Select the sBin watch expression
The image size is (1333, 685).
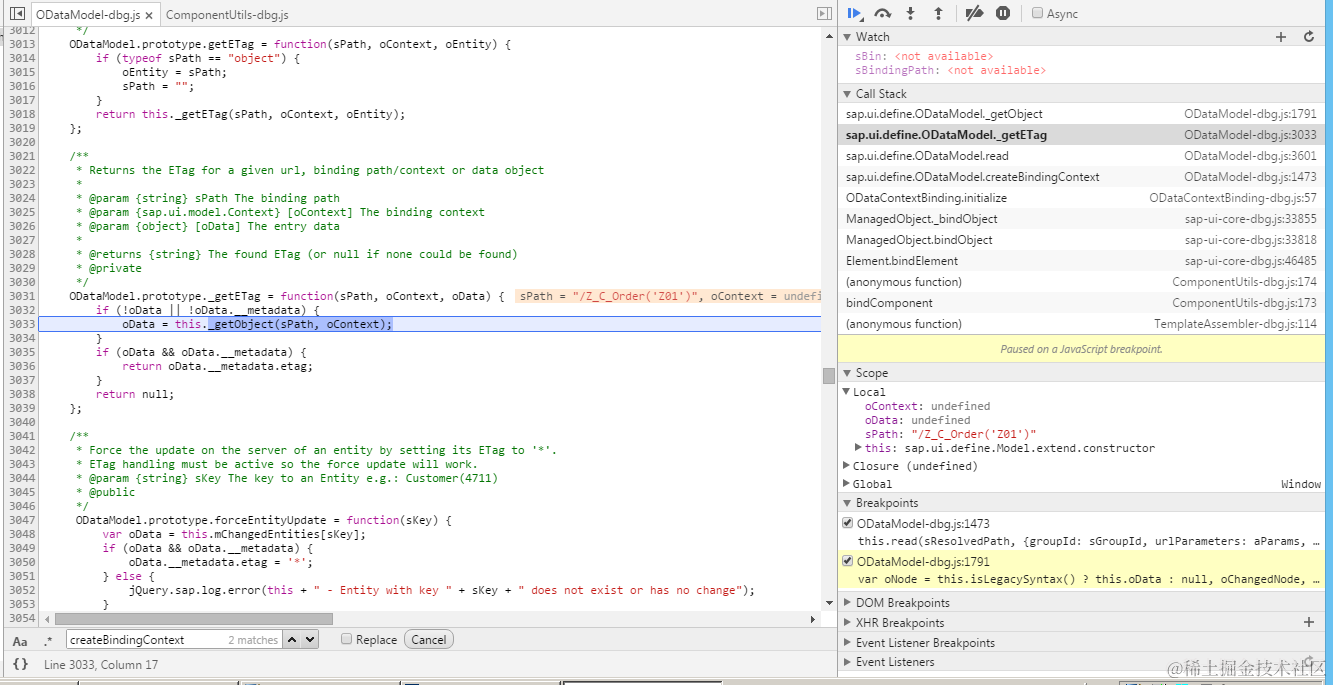[924, 57]
